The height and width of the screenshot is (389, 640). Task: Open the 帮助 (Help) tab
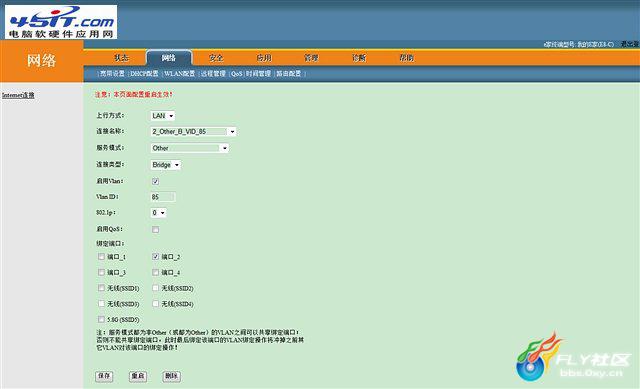406,58
